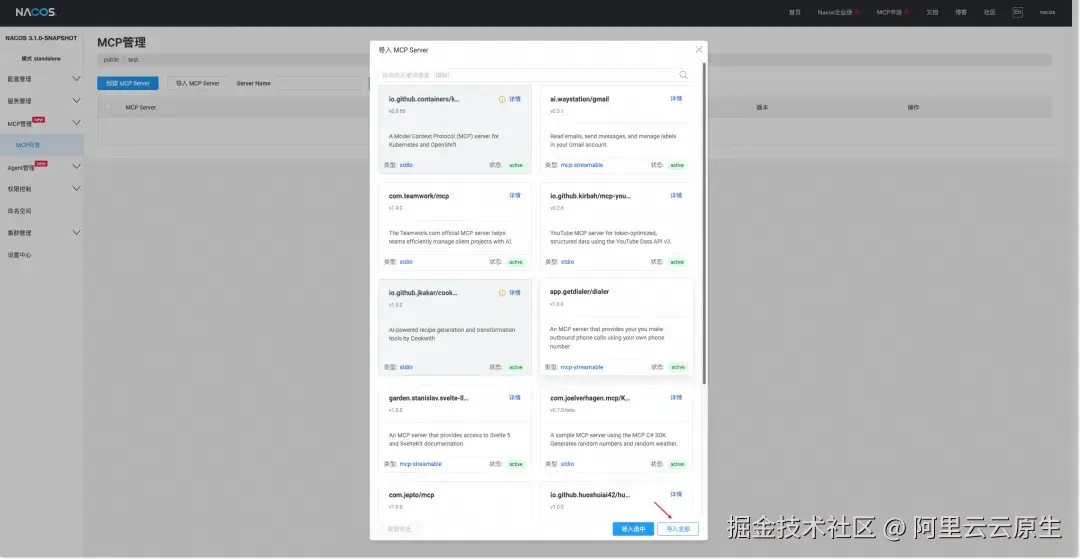This screenshot has height=559, width=1080.
Task: Open 详情 for ai.waystation/gmail card
Action: pos(676,99)
